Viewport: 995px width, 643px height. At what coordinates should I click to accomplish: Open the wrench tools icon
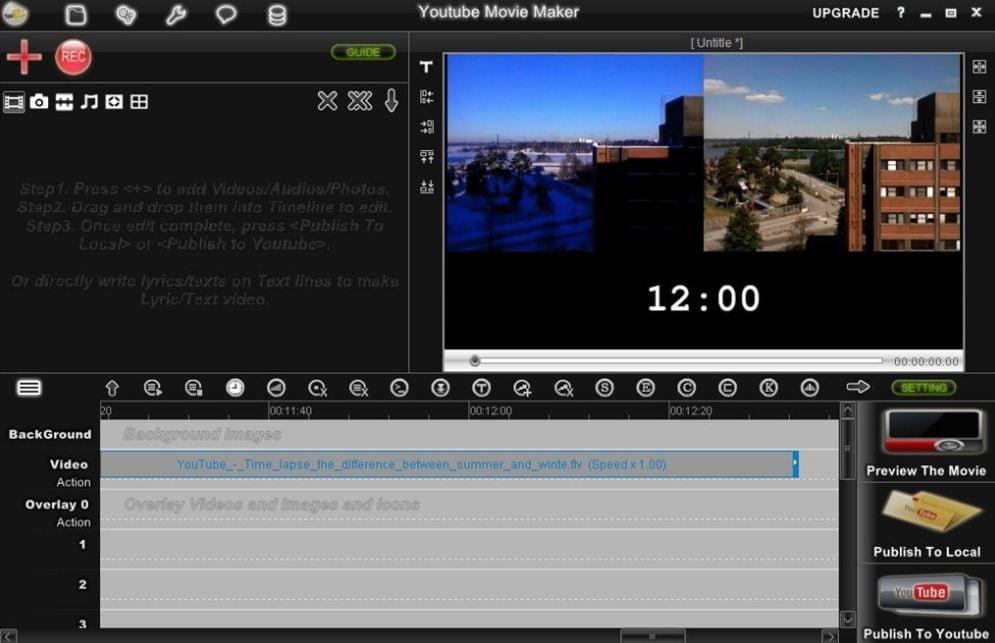click(x=176, y=14)
